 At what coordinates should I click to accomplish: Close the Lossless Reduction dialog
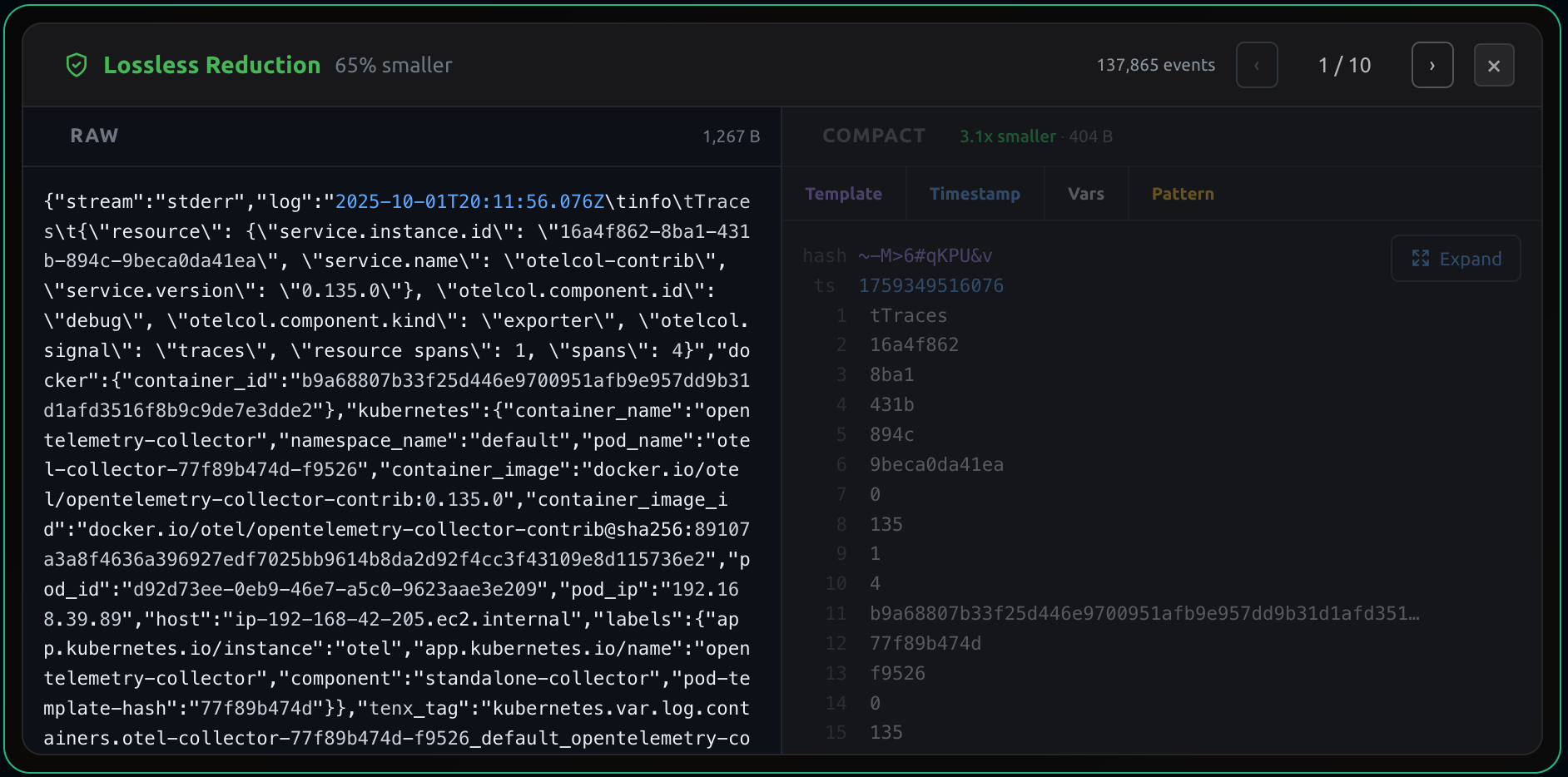point(1493,65)
